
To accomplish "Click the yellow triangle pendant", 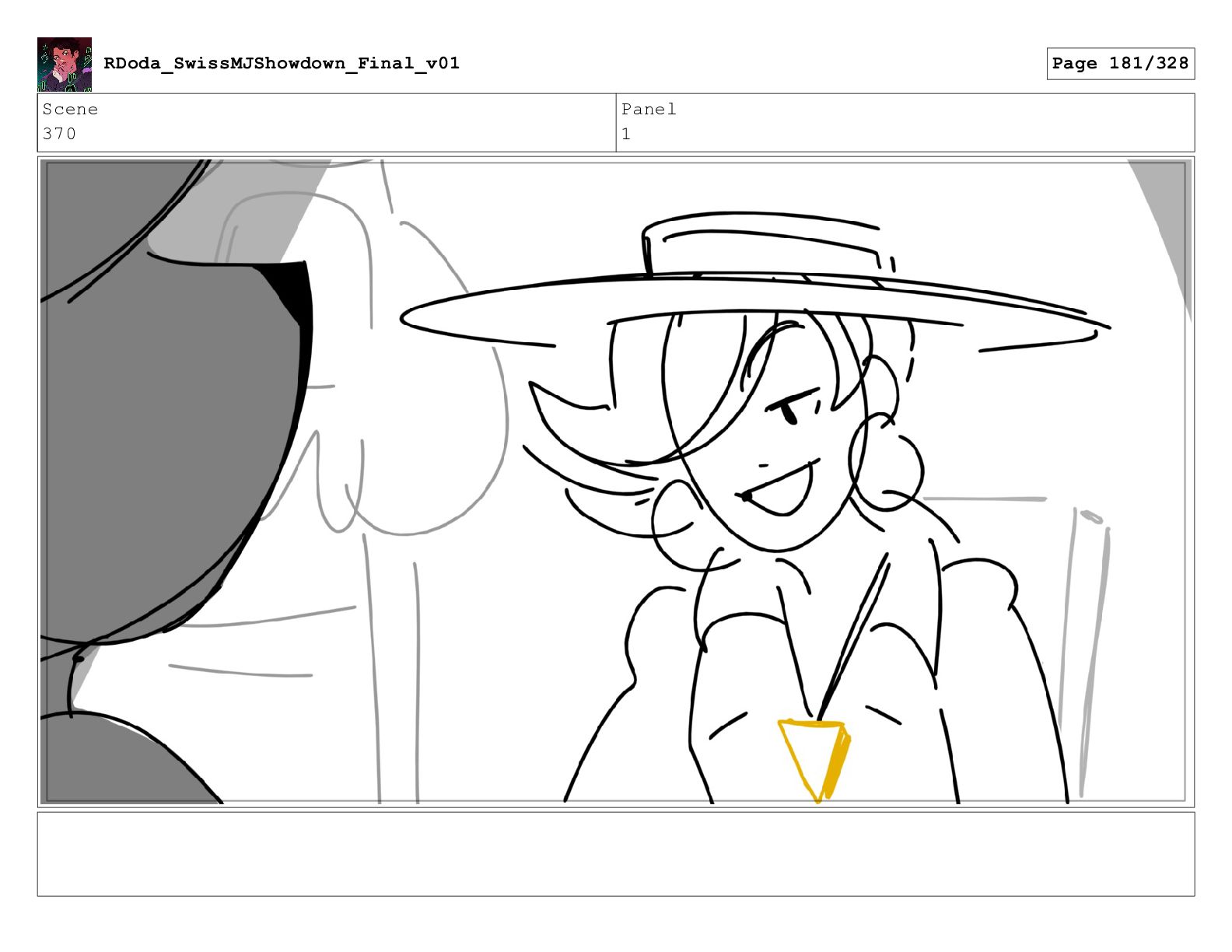I will coord(814,760).
